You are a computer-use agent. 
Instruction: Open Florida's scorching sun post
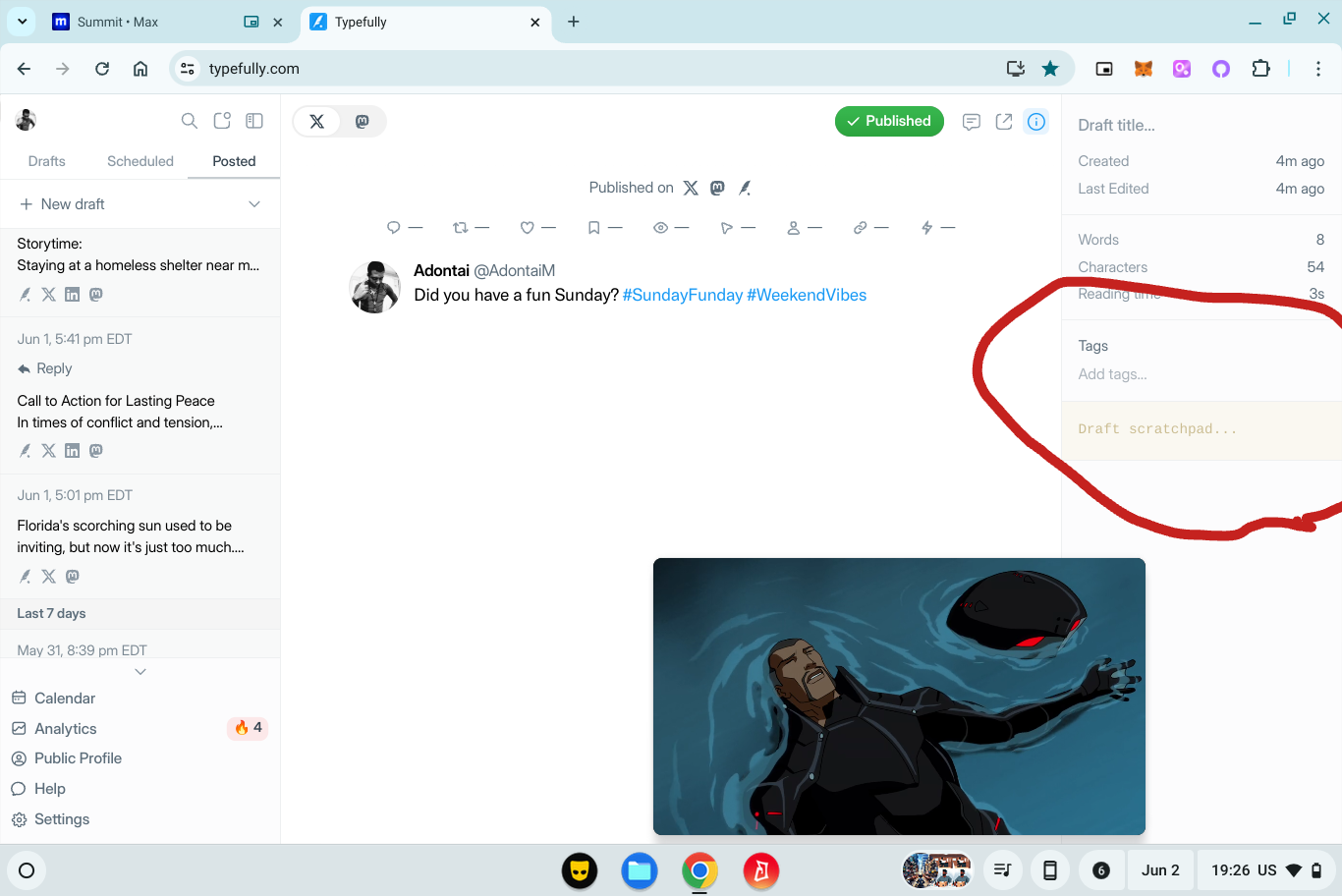tap(140, 536)
